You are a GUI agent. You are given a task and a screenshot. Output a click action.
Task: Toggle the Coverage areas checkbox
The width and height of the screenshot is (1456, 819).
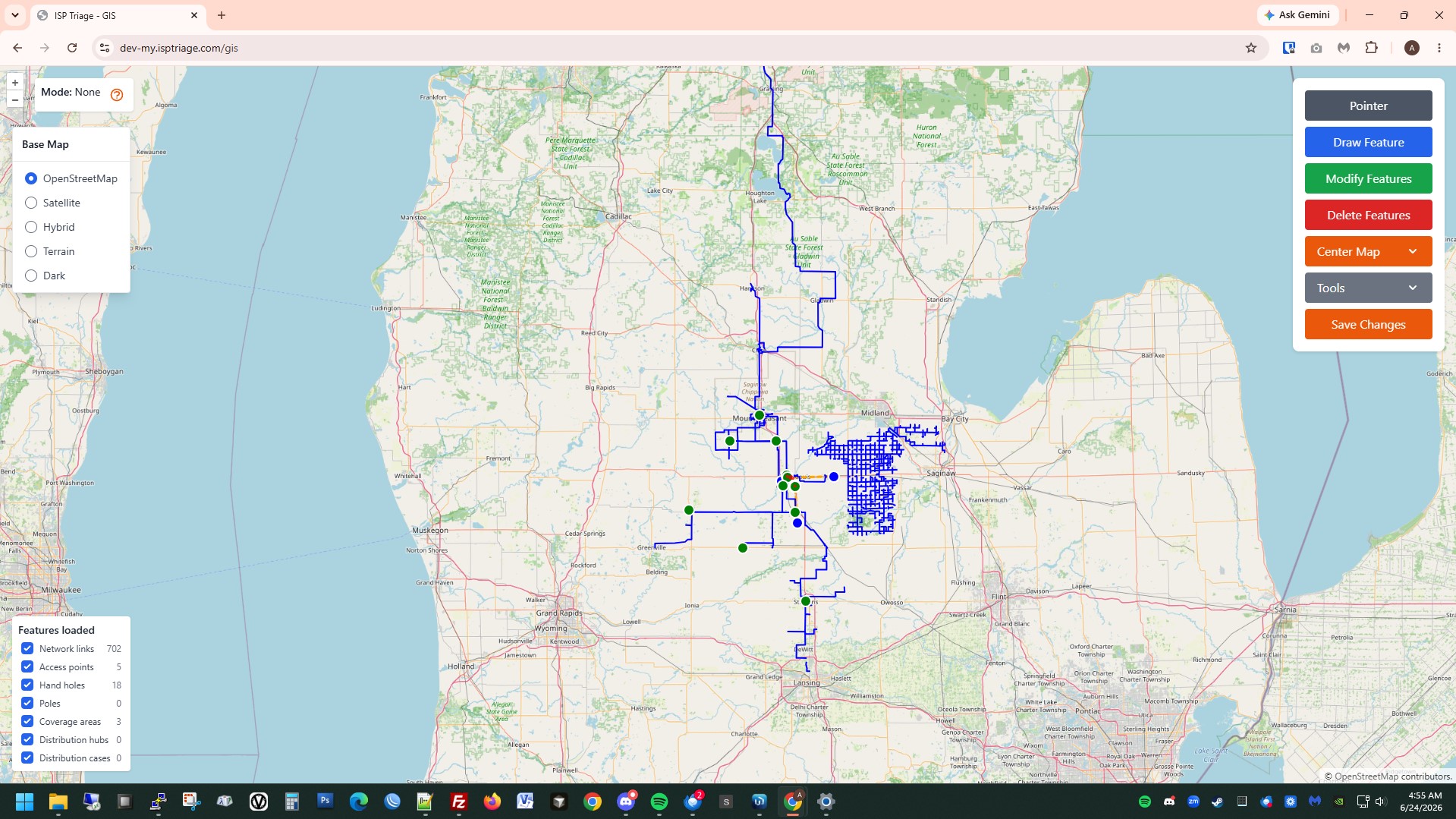click(27, 721)
